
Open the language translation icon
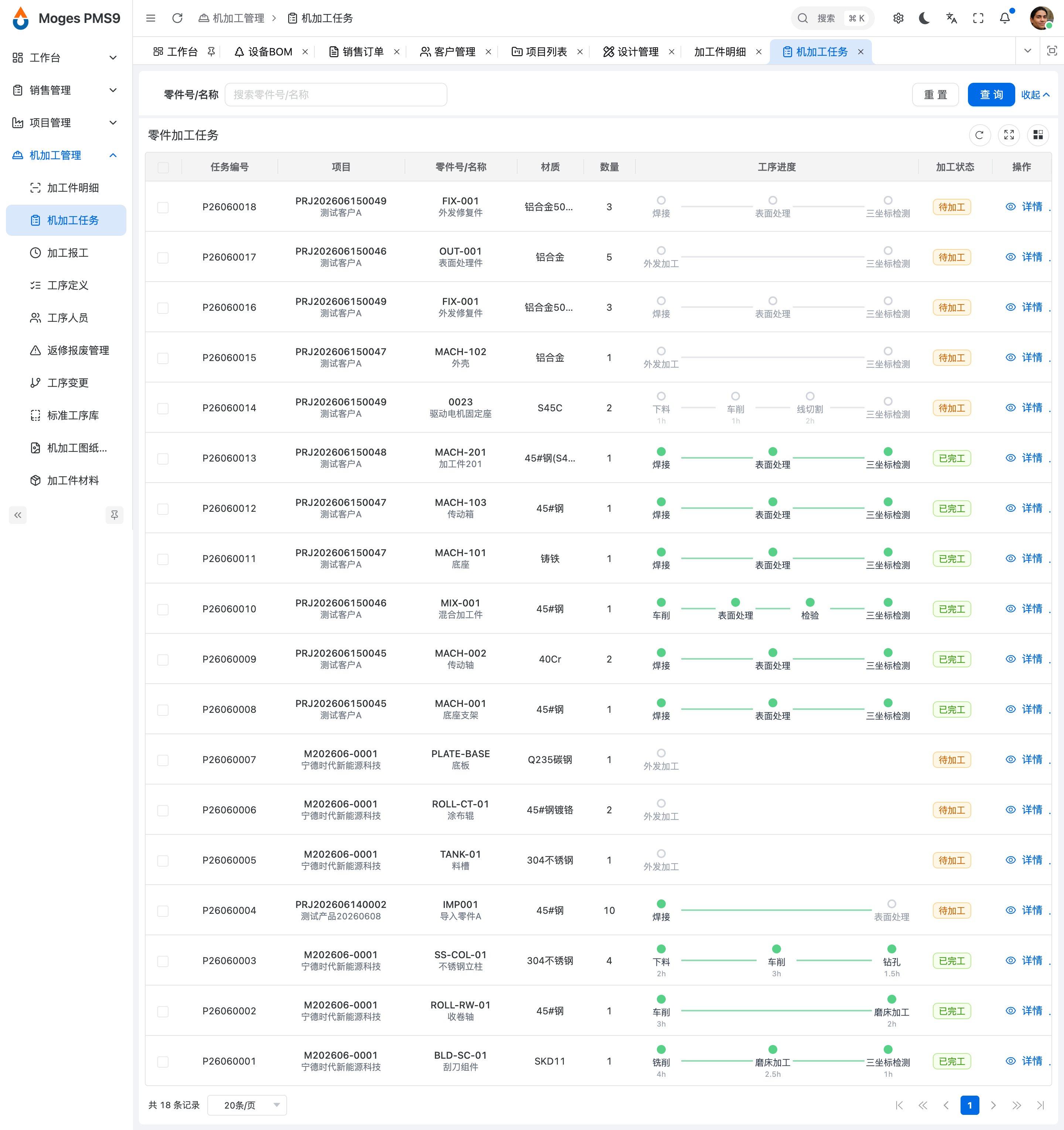coord(951,18)
